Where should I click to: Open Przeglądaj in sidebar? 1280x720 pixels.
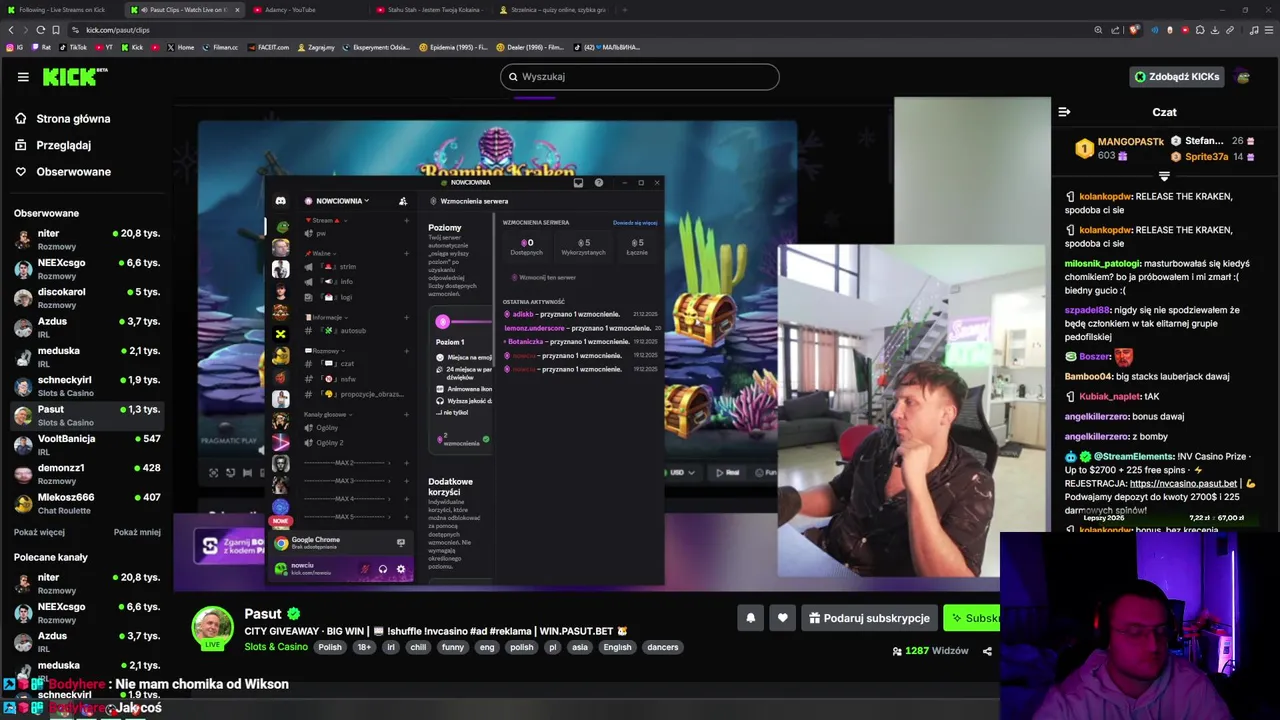point(52,145)
